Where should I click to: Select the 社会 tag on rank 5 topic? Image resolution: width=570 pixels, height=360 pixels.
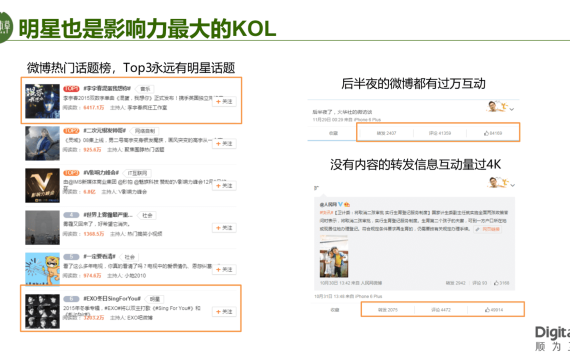pyautogui.click(x=129, y=257)
